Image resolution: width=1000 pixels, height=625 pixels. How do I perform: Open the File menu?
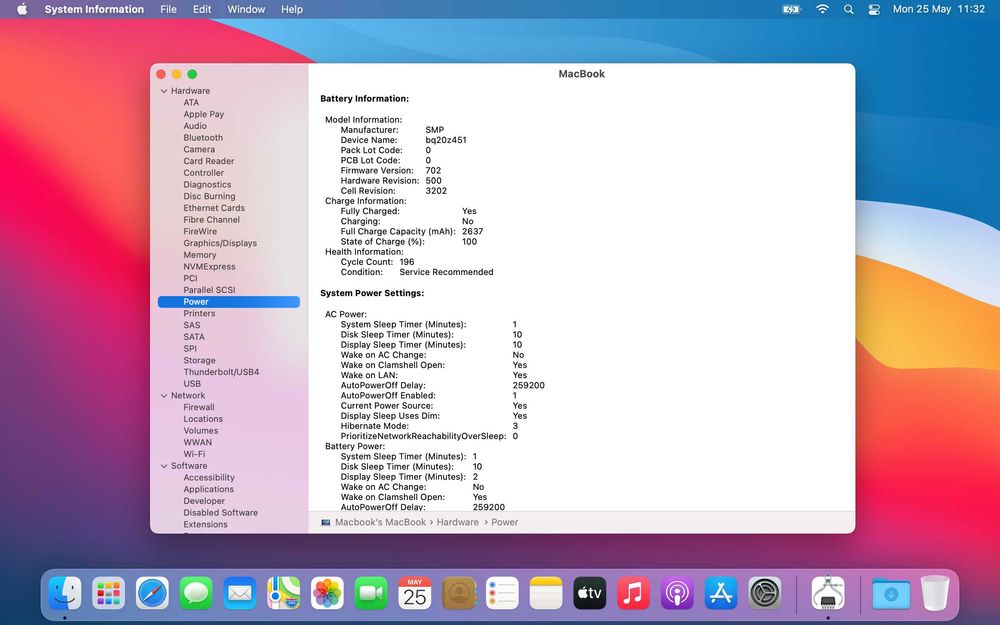[x=168, y=9]
